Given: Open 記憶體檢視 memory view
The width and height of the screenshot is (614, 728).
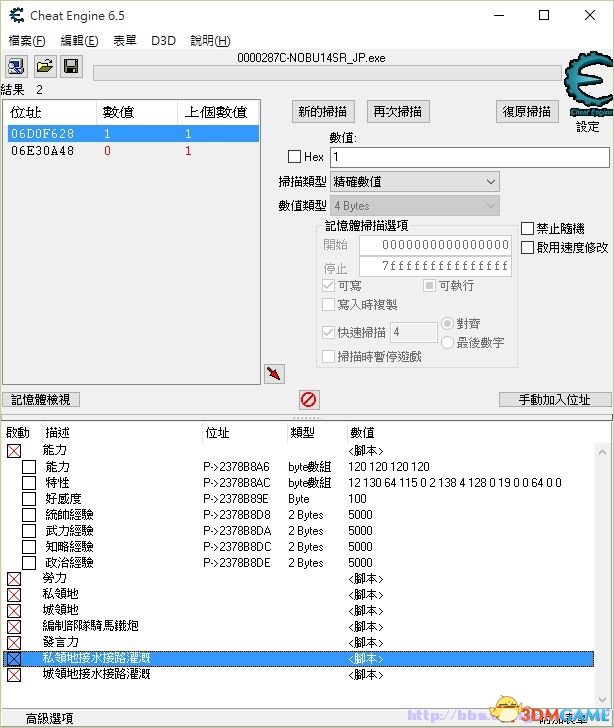Looking at the screenshot, I should coord(41,400).
